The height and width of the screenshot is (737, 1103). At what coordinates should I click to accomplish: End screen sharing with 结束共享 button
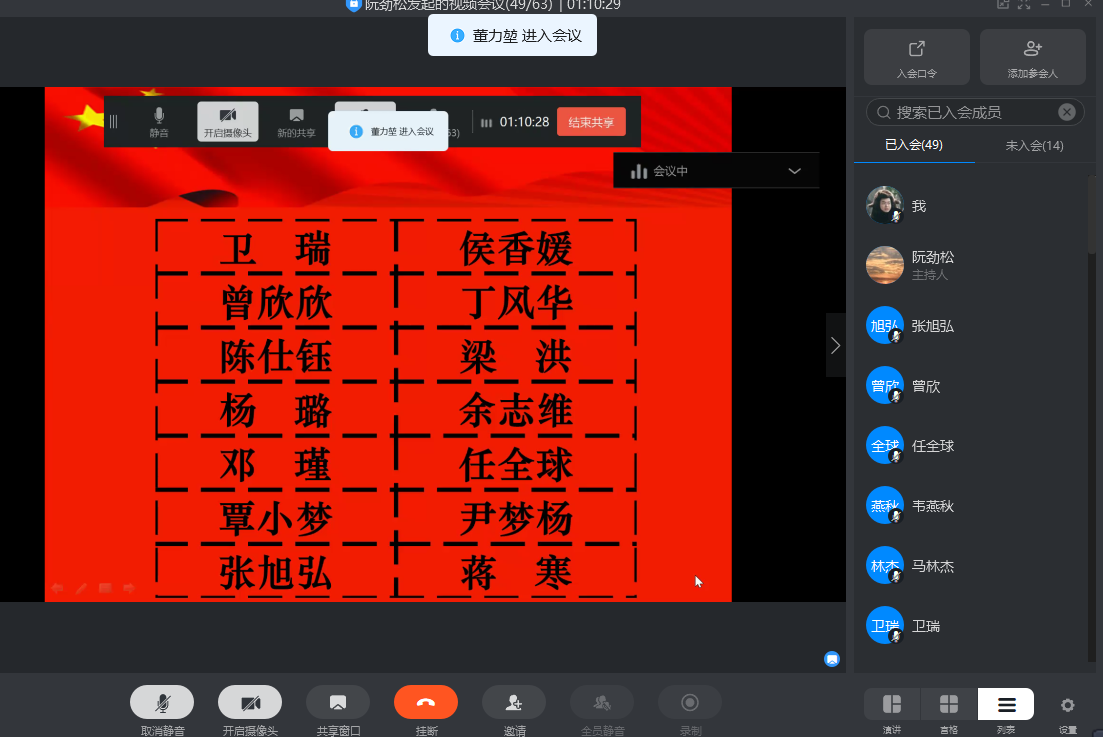pos(591,121)
